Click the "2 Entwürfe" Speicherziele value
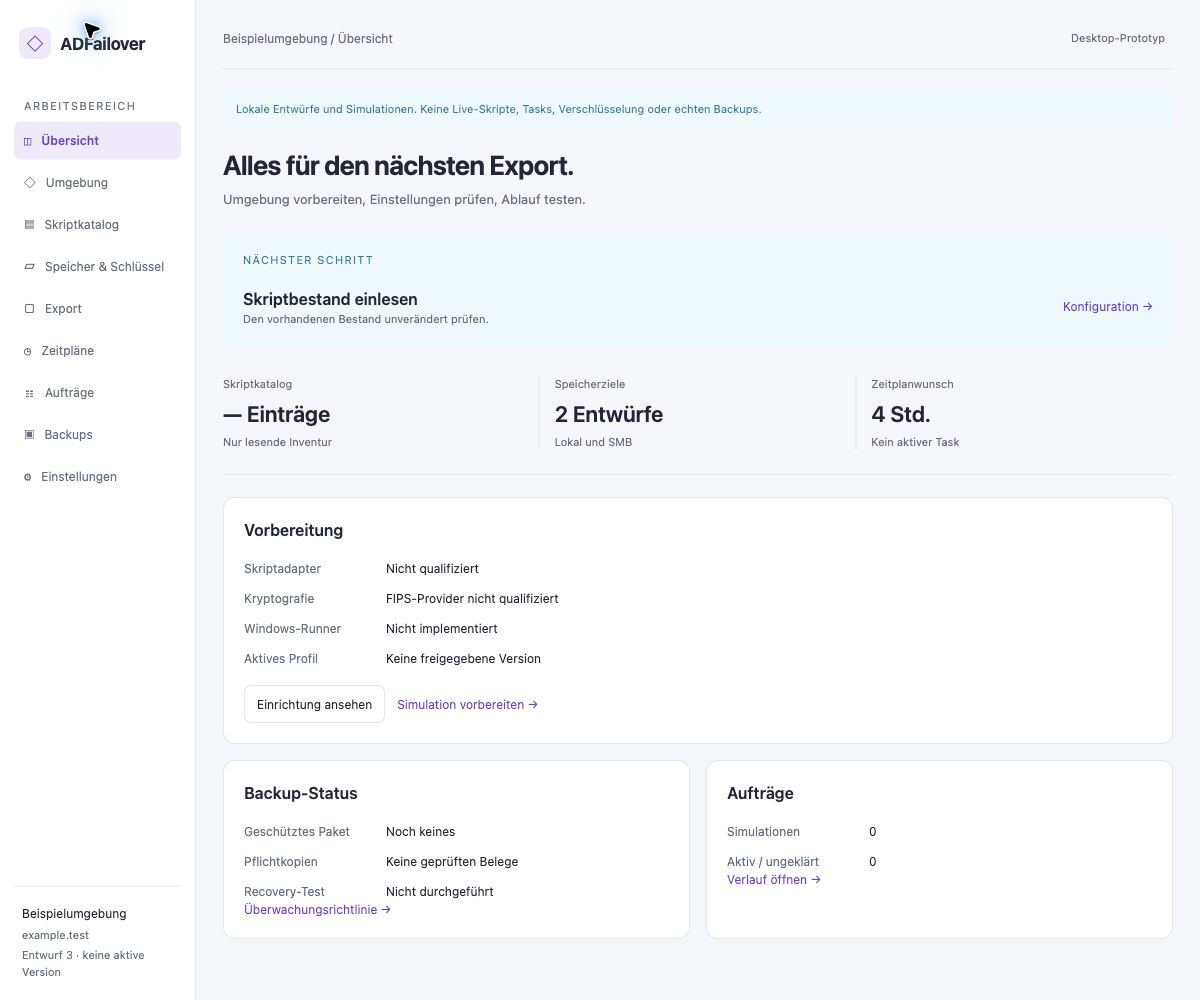Image resolution: width=1200 pixels, height=1000 pixels. 609,414
